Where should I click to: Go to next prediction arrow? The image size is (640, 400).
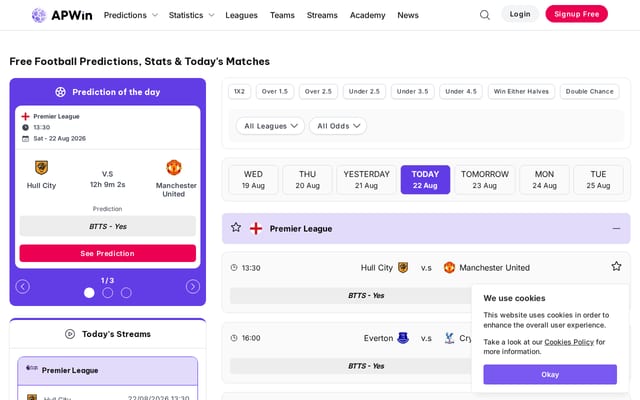(193, 287)
